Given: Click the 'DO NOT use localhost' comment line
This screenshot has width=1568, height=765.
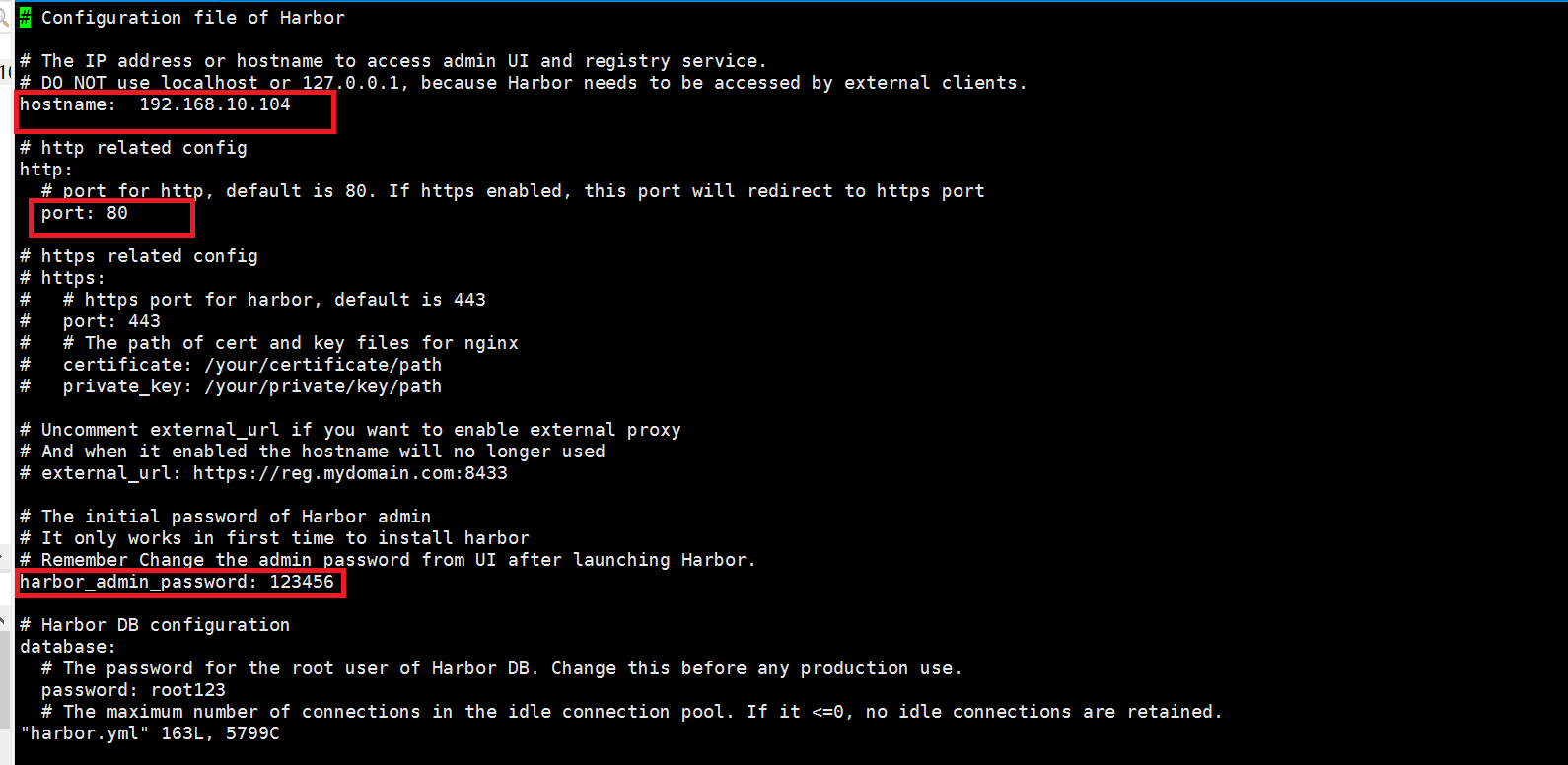Looking at the screenshot, I should (x=524, y=83).
